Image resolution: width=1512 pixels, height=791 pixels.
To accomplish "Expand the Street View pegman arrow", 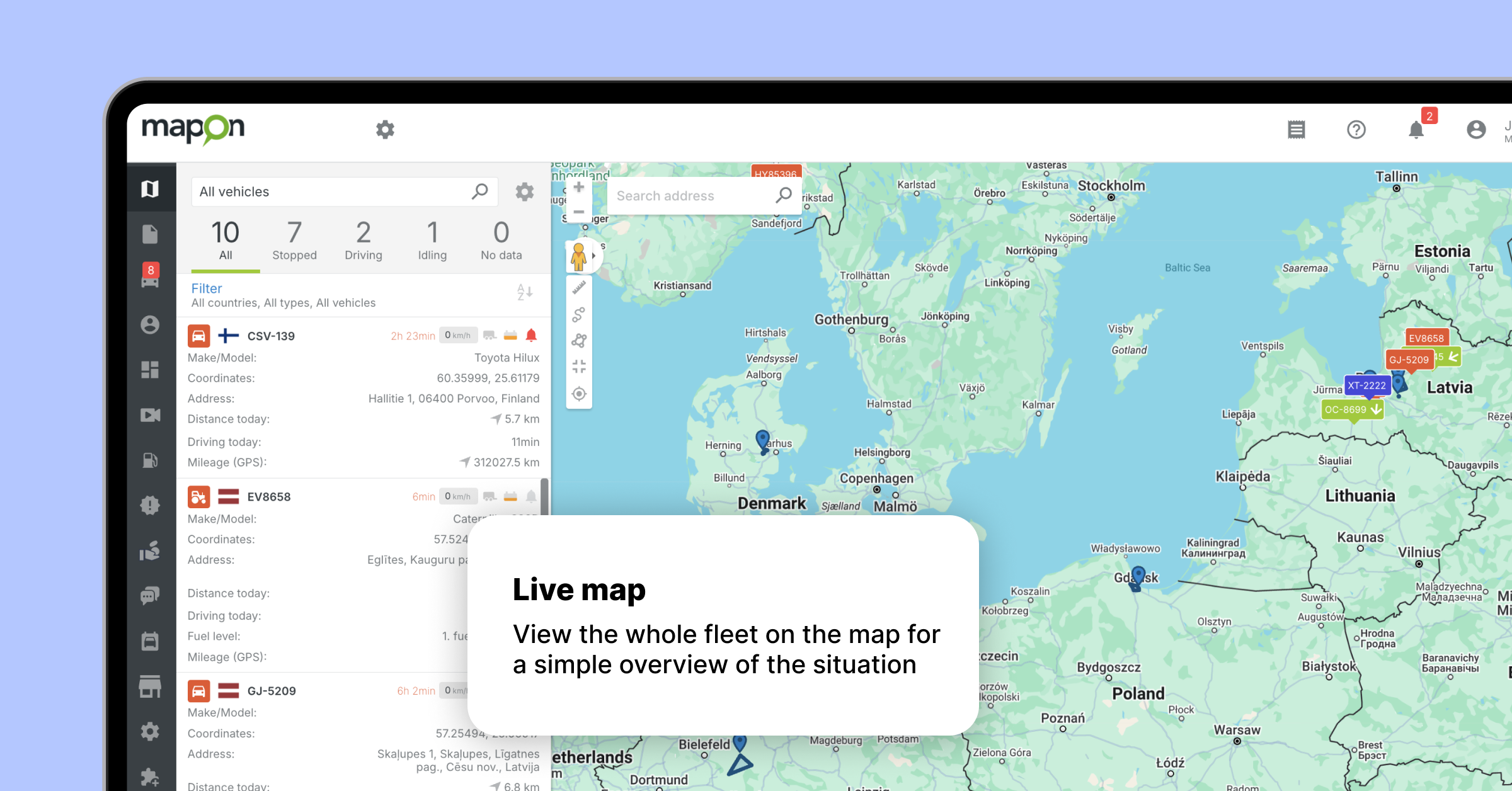I will tap(593, 256).
